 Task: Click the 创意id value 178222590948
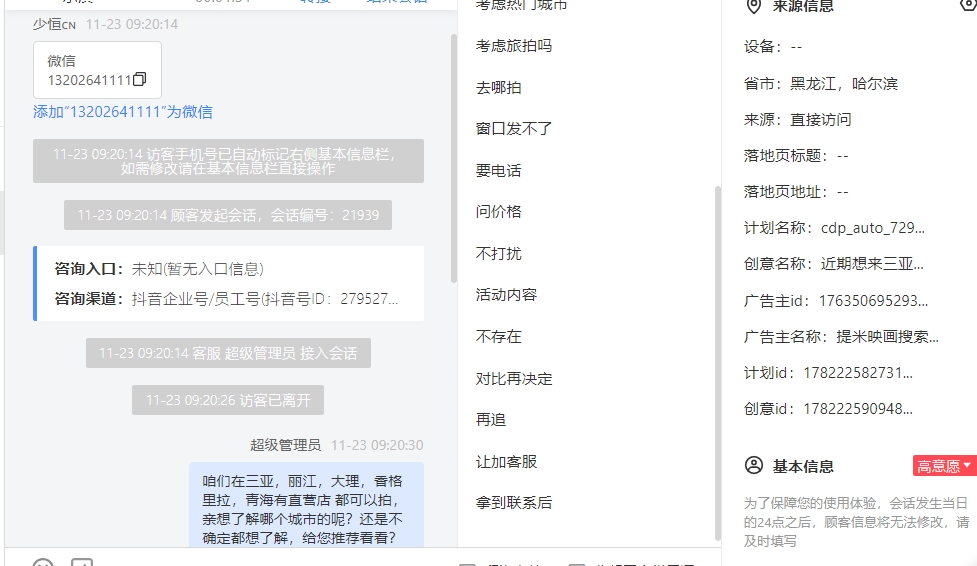(x=858, y=410)
